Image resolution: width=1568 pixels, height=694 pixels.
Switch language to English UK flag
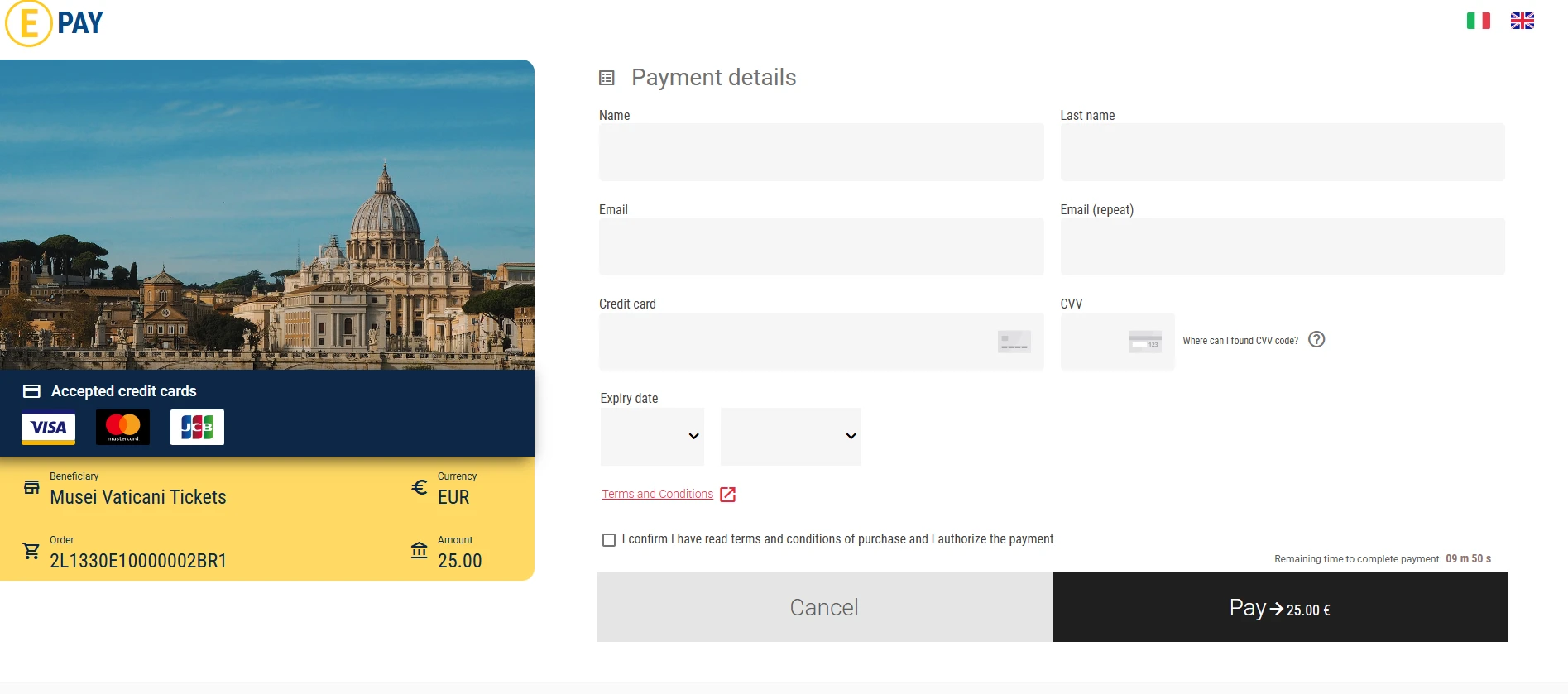point(1522,21)
